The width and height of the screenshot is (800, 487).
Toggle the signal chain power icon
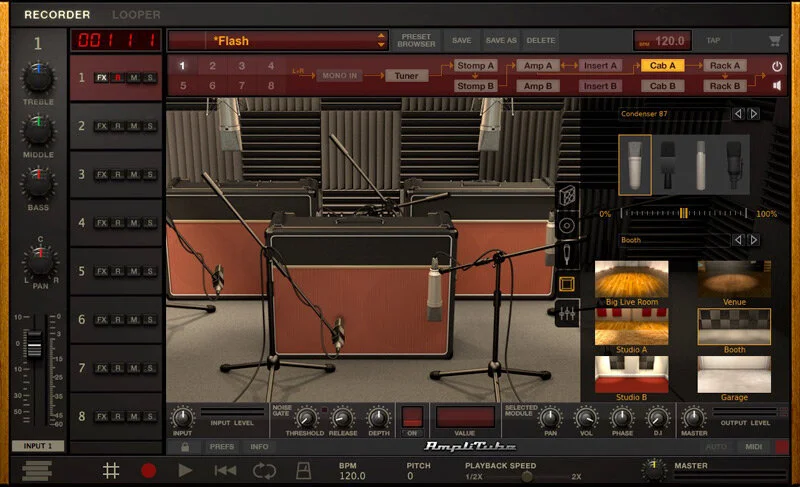[x=777, y=66]
